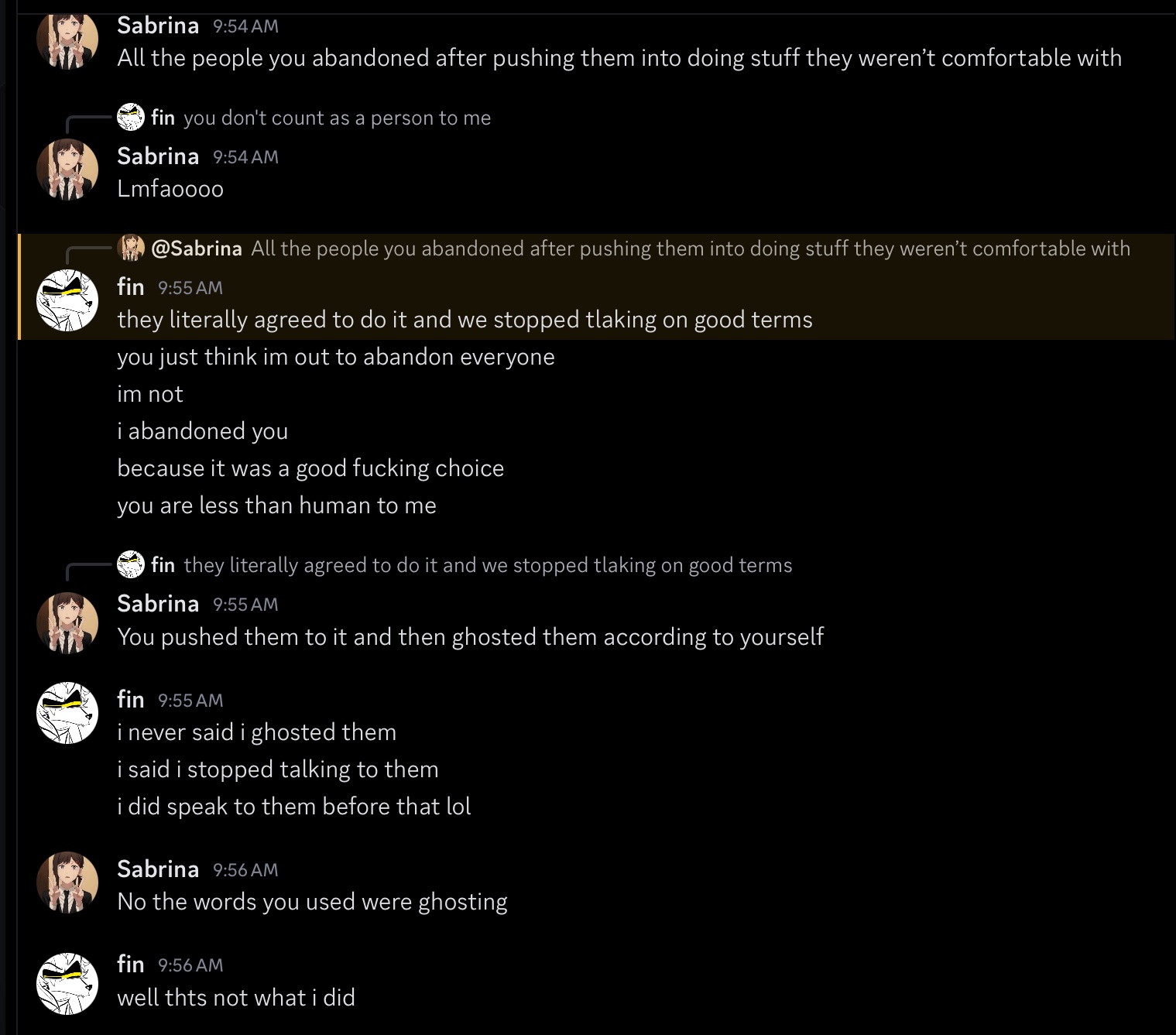Image resolution: width=1176 pixels, height=1035 pixels.
Task: Click fin's avatar beside "i never said i ghosted them"
Action: tap(67, 713)
